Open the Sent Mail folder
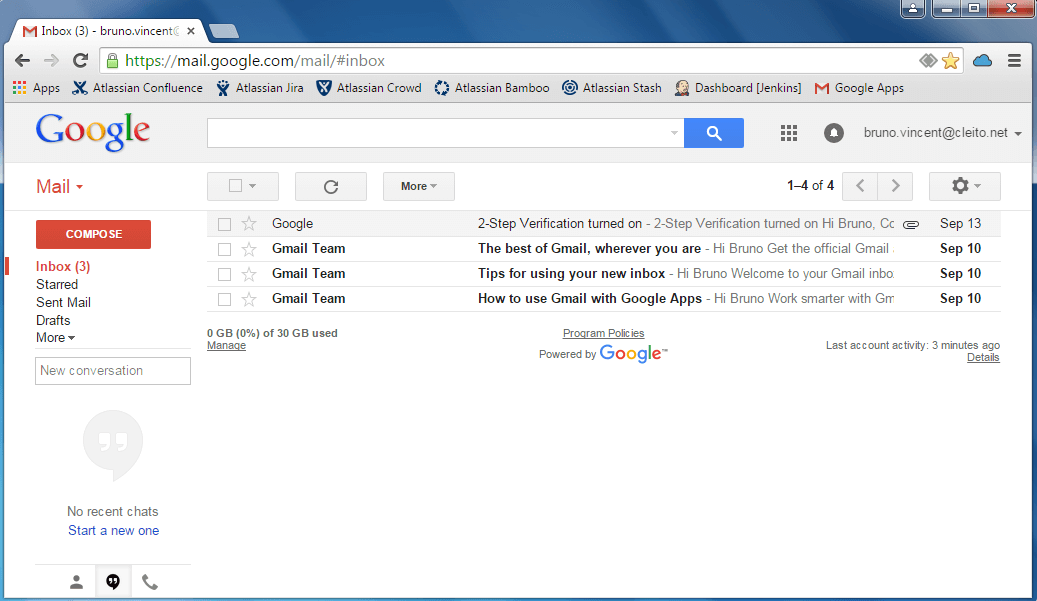This screenshot has width=1037, height=601. 63,302
